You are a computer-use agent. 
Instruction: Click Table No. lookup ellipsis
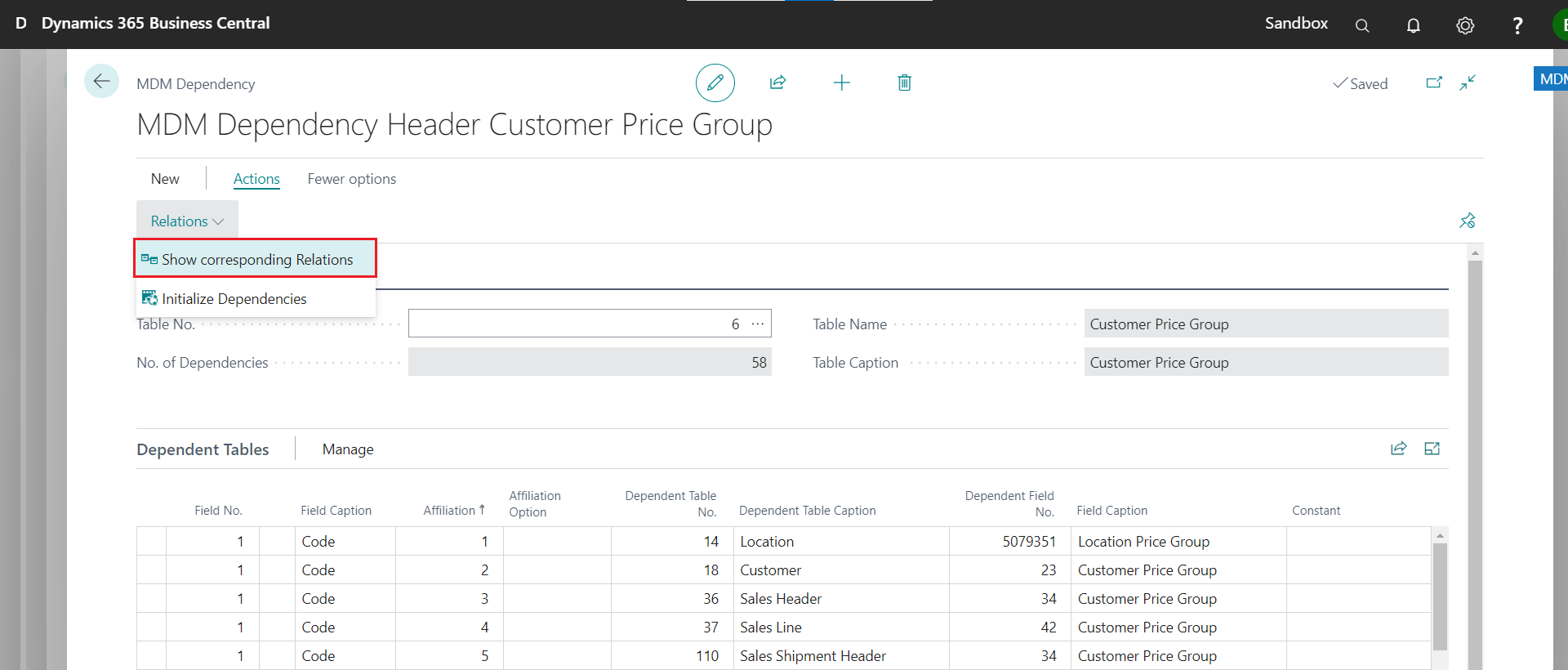click(x=758, y=324)
